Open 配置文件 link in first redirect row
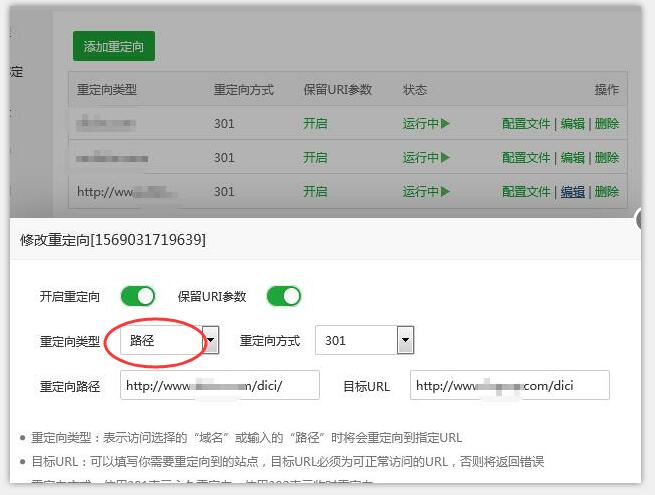 (526, 124)
